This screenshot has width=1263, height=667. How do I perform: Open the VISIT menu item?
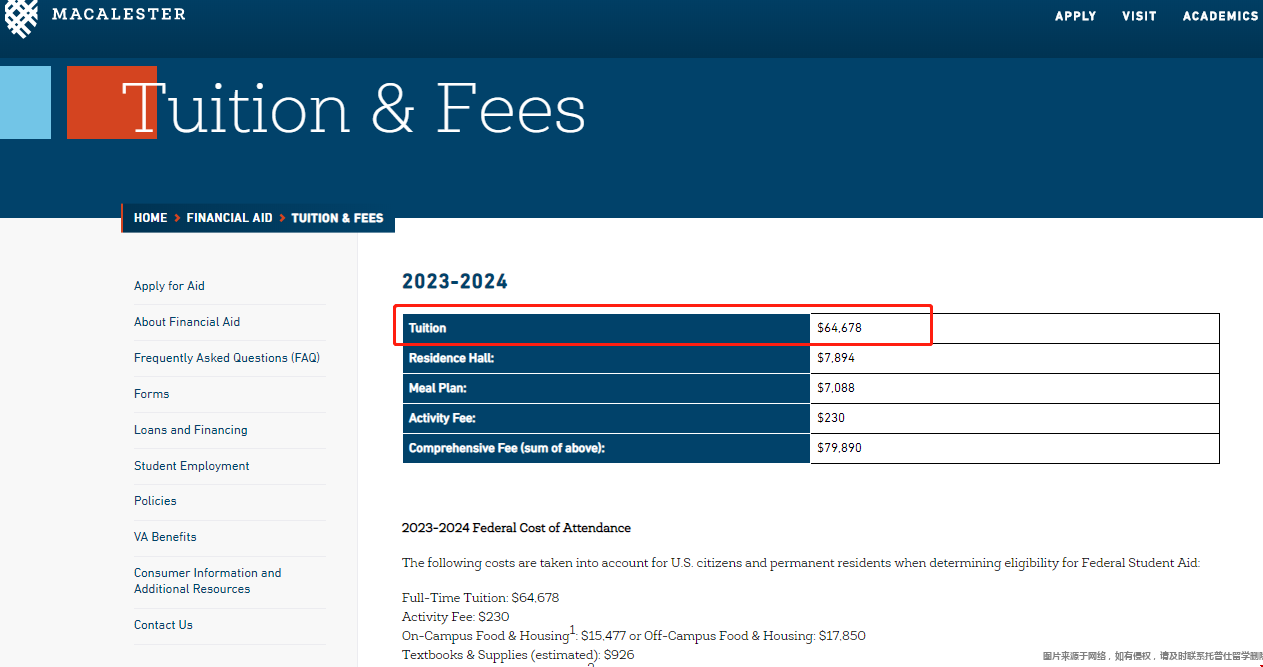[1139, 16]
